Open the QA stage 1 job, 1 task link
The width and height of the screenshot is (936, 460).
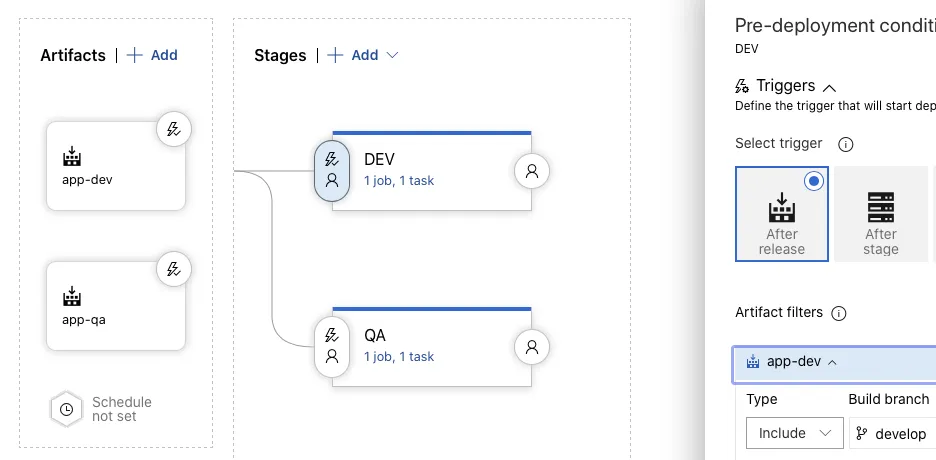click(399, 357)
